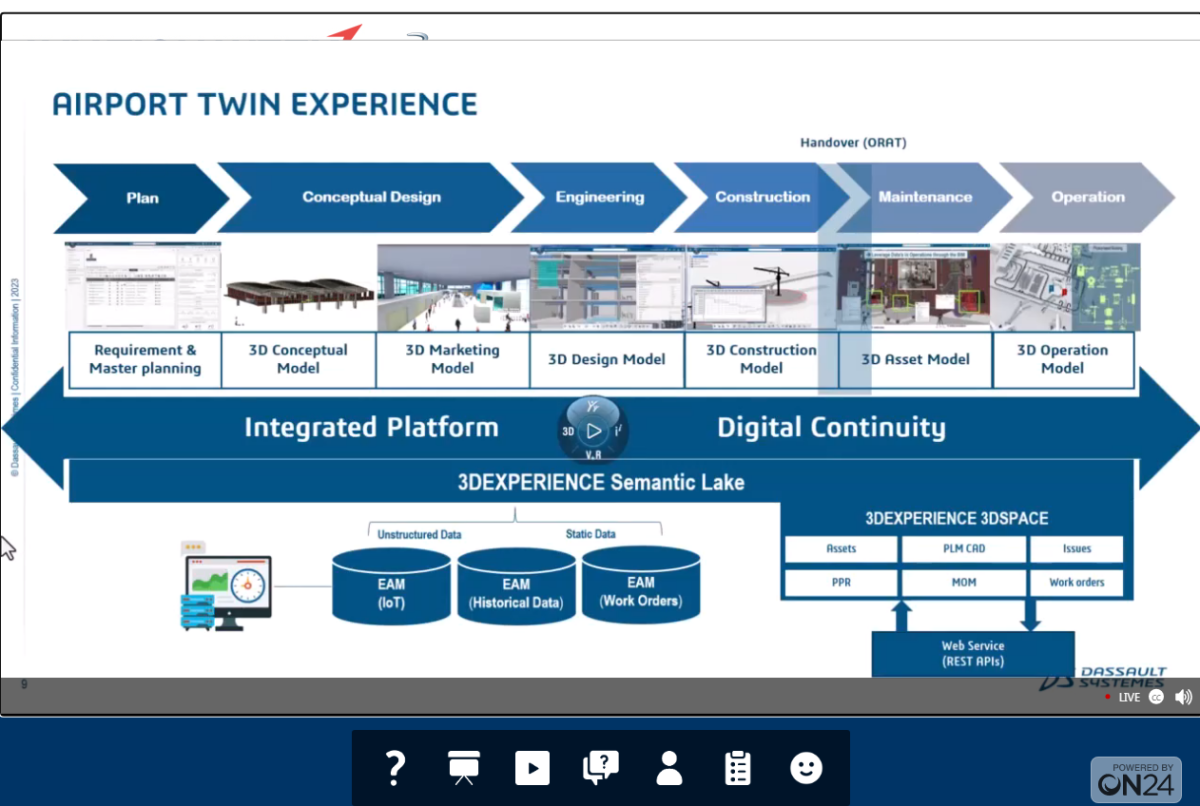Open the Media Player icon in toolbar
This screenshot has width=1200, height=806.
(532, 768)
